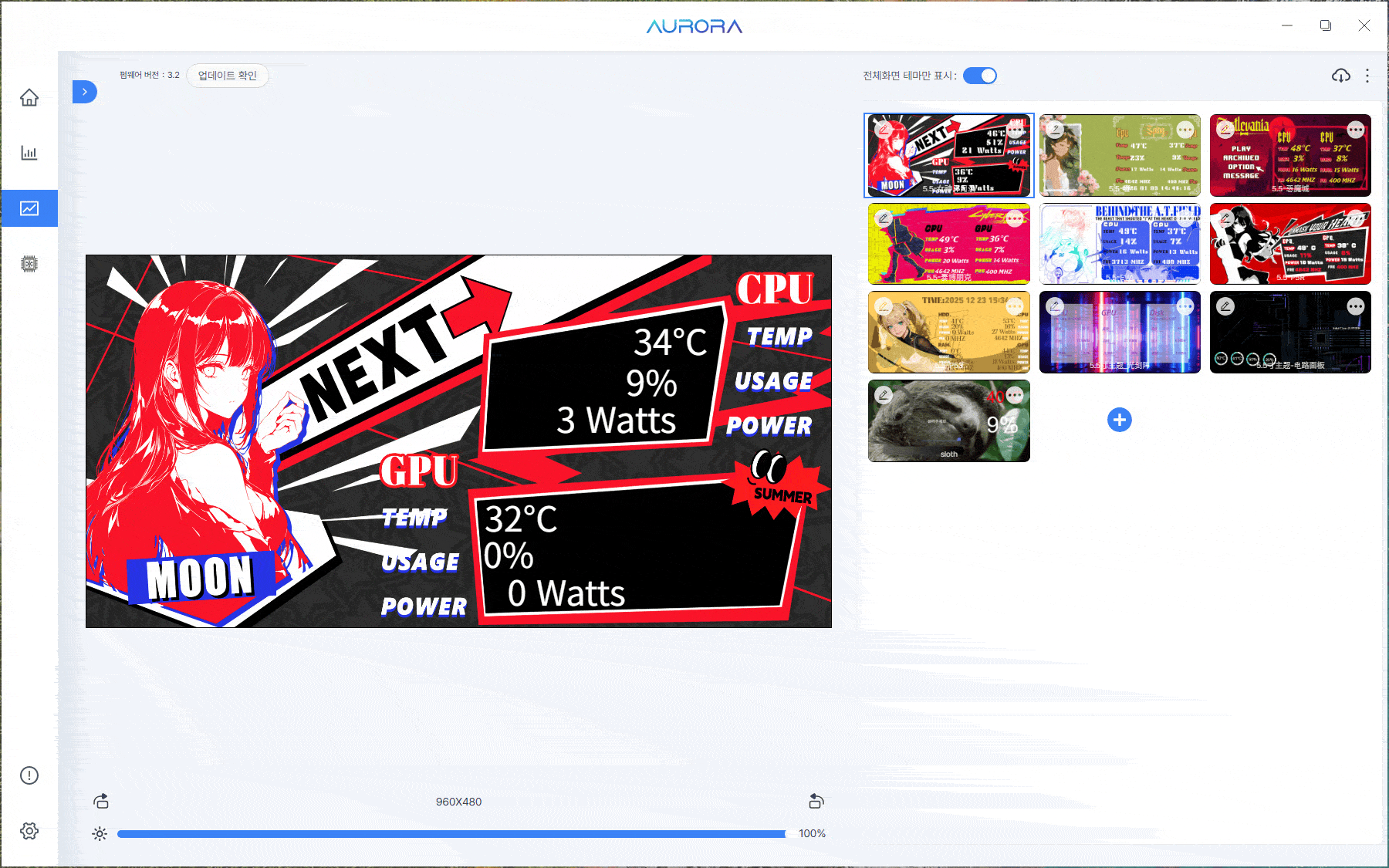Select the Cyberpunk theme thumbnail
The image size is (1389, 868).
pos(949,244)
